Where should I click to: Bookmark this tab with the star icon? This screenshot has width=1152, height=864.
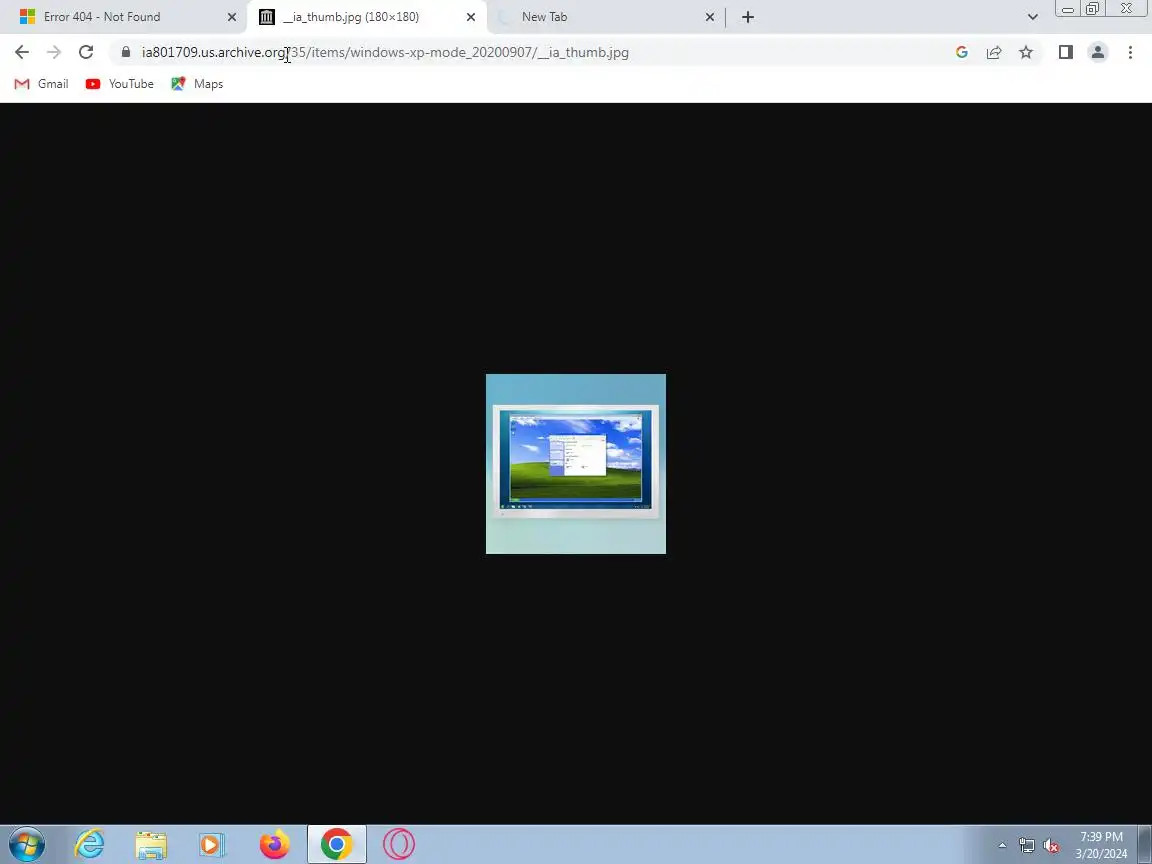coord(1026,52)
